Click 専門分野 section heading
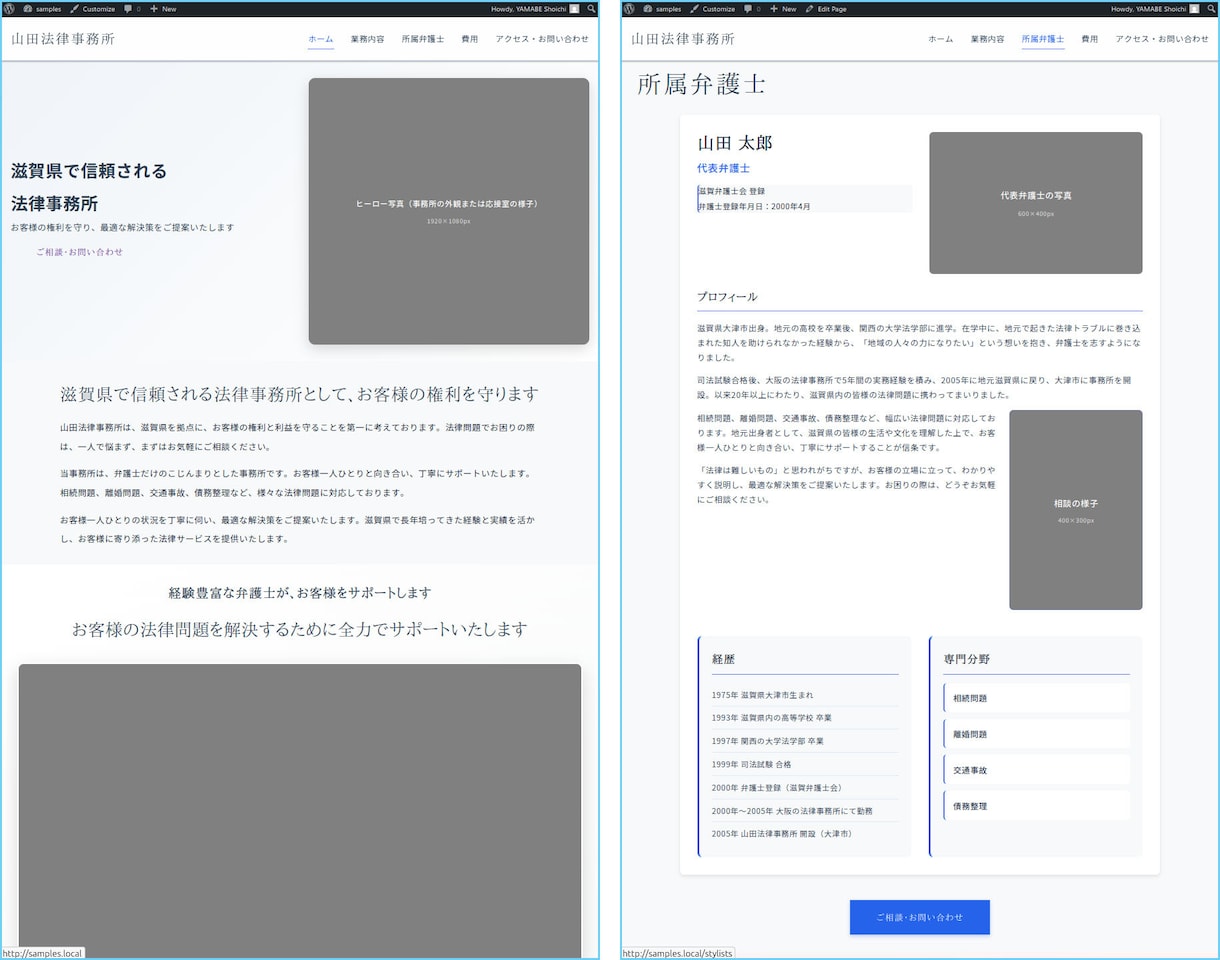The width and height of the screenshot is (1220, 960). [967, 659]
